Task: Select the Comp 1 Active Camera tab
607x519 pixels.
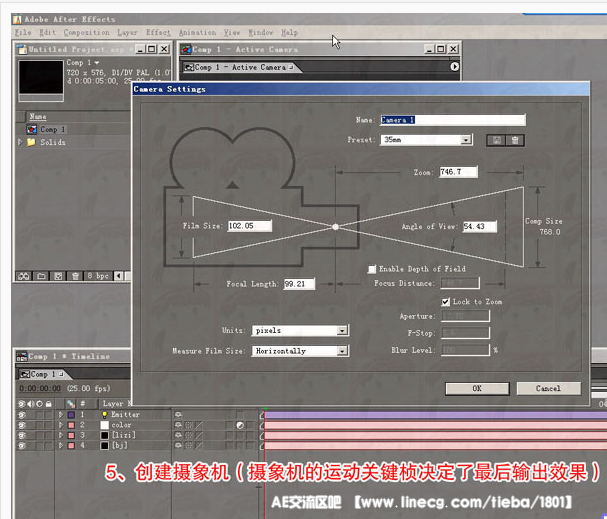Action: tap(238, 67)
